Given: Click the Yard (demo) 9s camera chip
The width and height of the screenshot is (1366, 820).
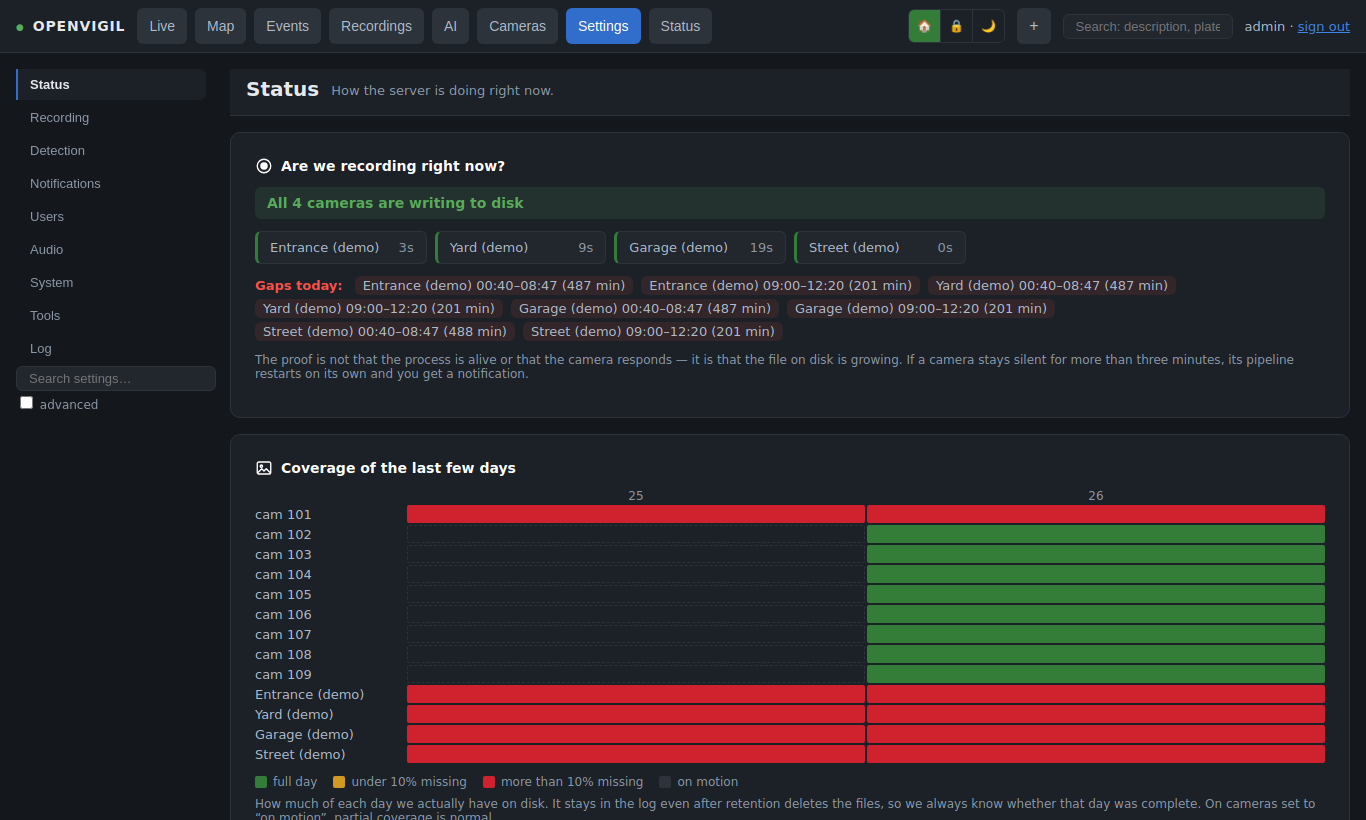Looking at the screenshot, I should click(x=520, y=248).
